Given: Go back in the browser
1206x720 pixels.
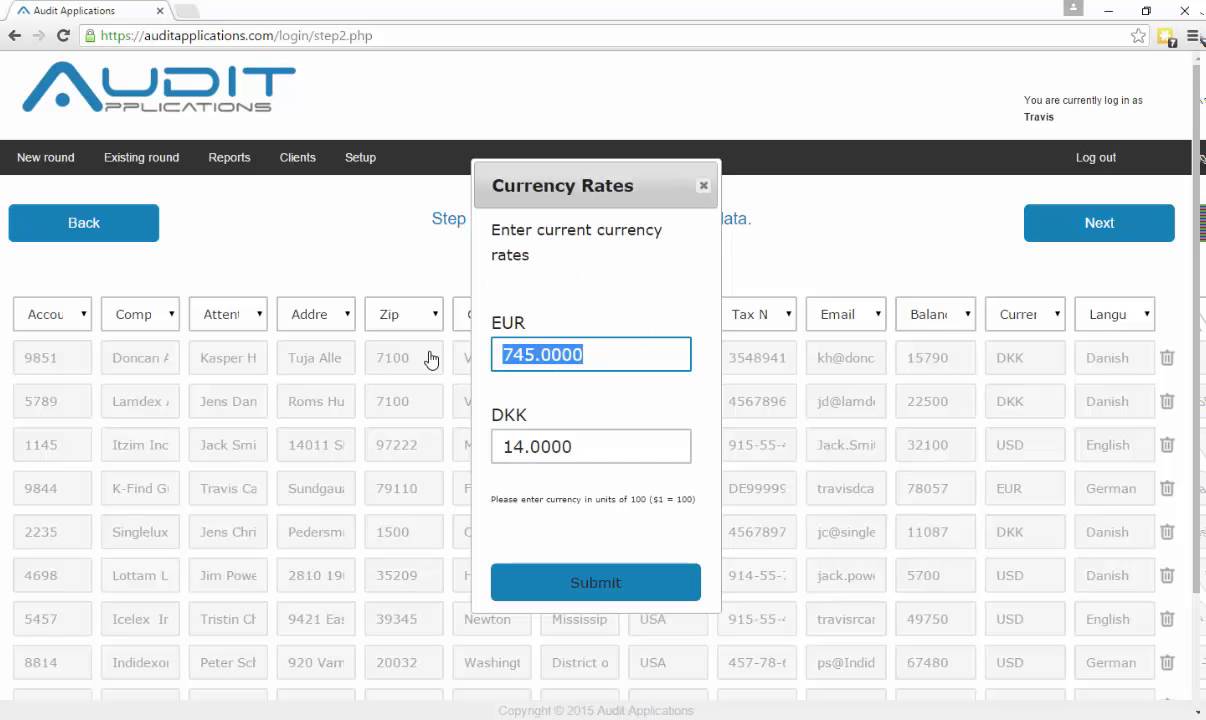Looking at the screenshot, I should tap(15, 35).
